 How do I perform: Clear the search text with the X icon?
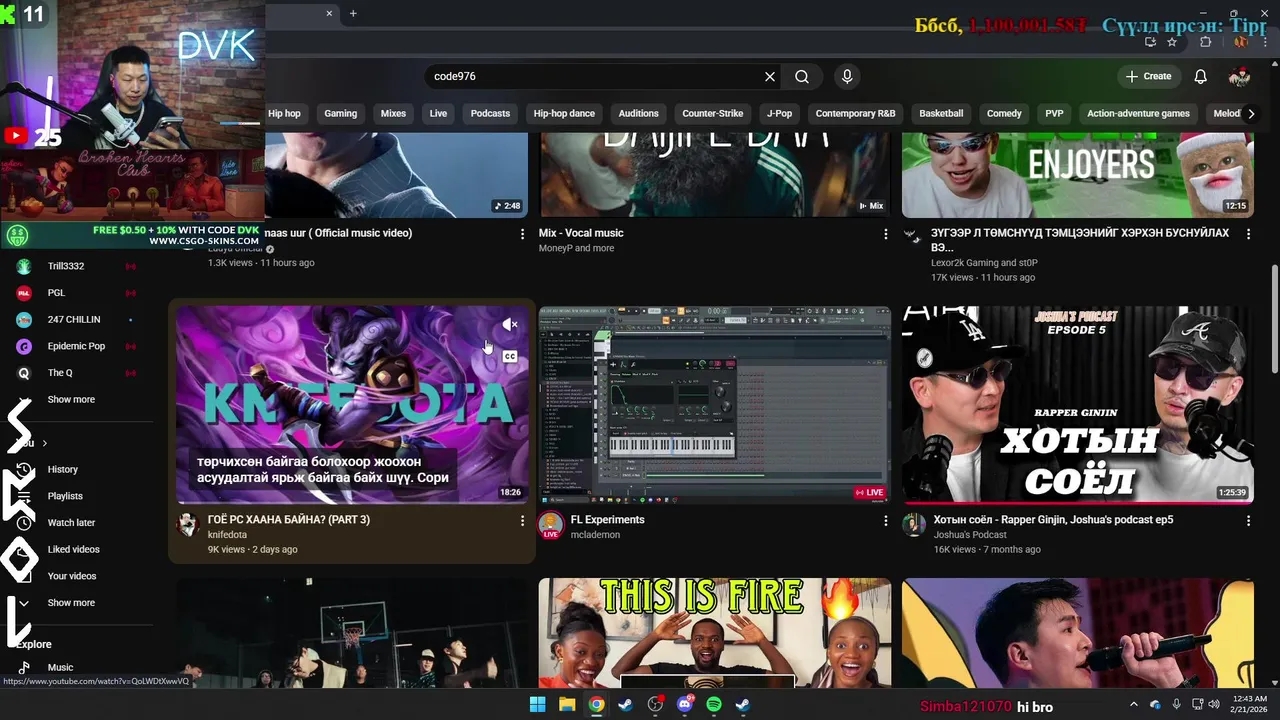point(770,76)
